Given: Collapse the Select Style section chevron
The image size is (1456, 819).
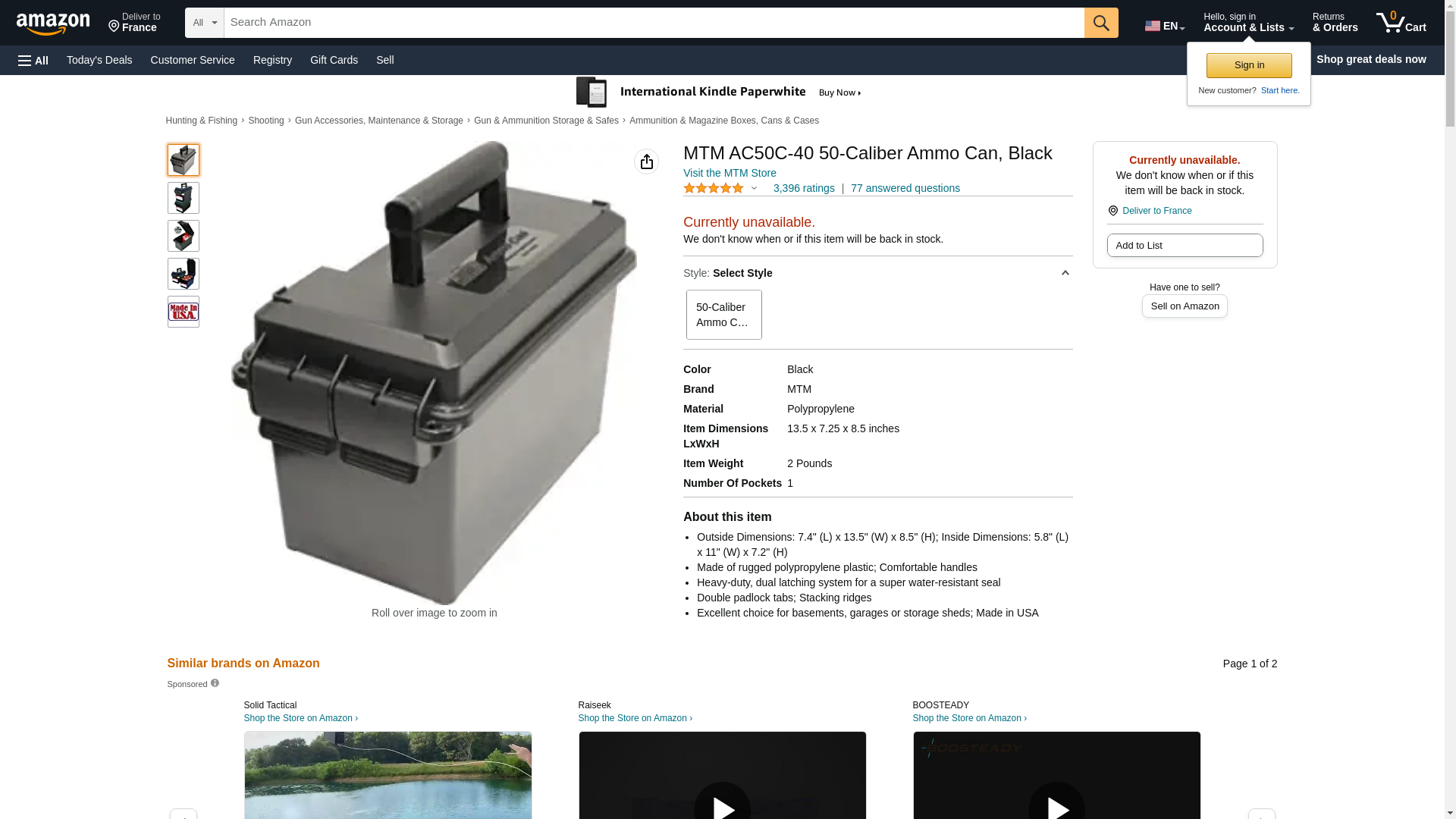Looking at the screenshot, I should click(1065, 273).
